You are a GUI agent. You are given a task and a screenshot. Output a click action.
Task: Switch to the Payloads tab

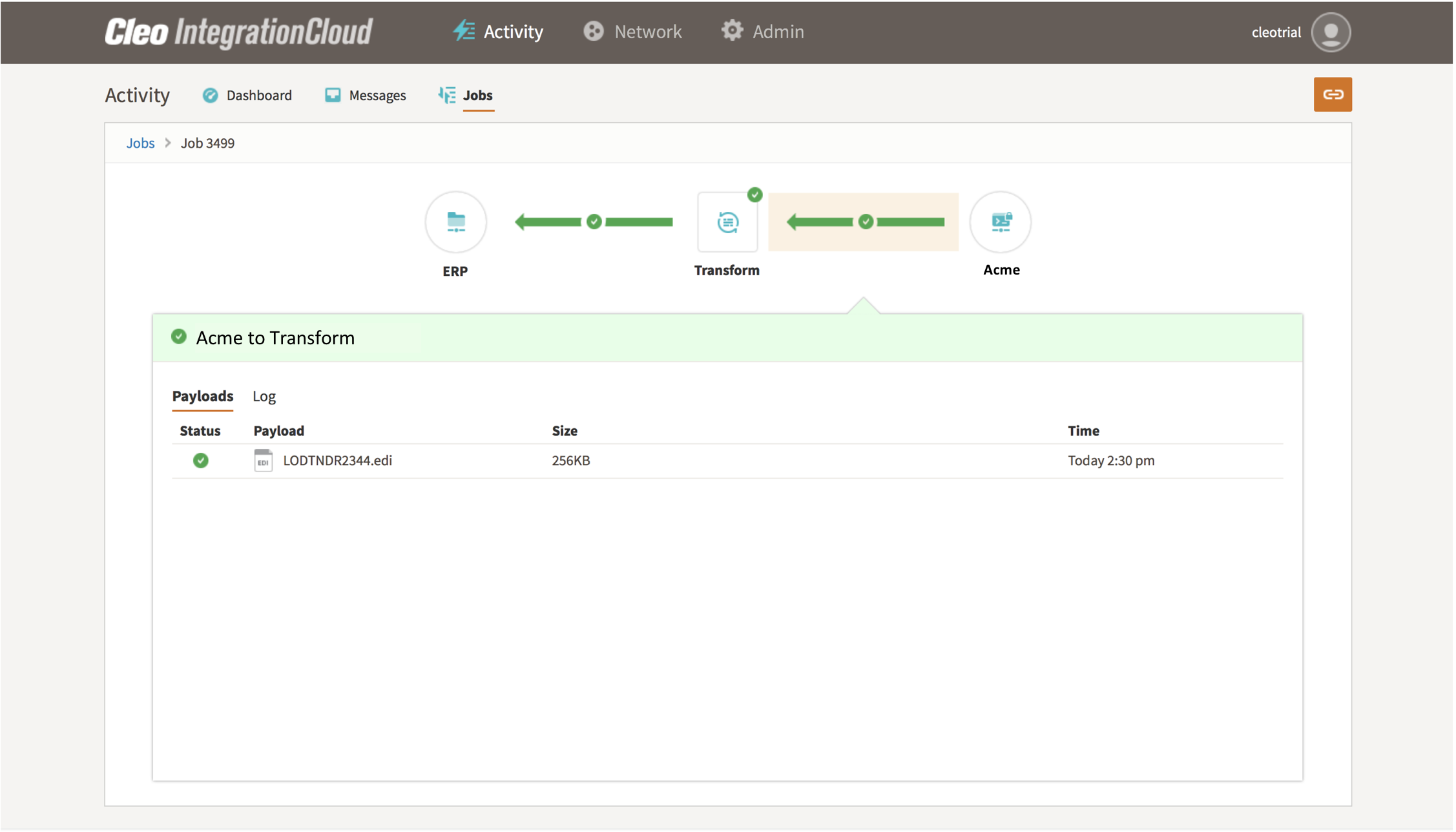tap(202, 396)
